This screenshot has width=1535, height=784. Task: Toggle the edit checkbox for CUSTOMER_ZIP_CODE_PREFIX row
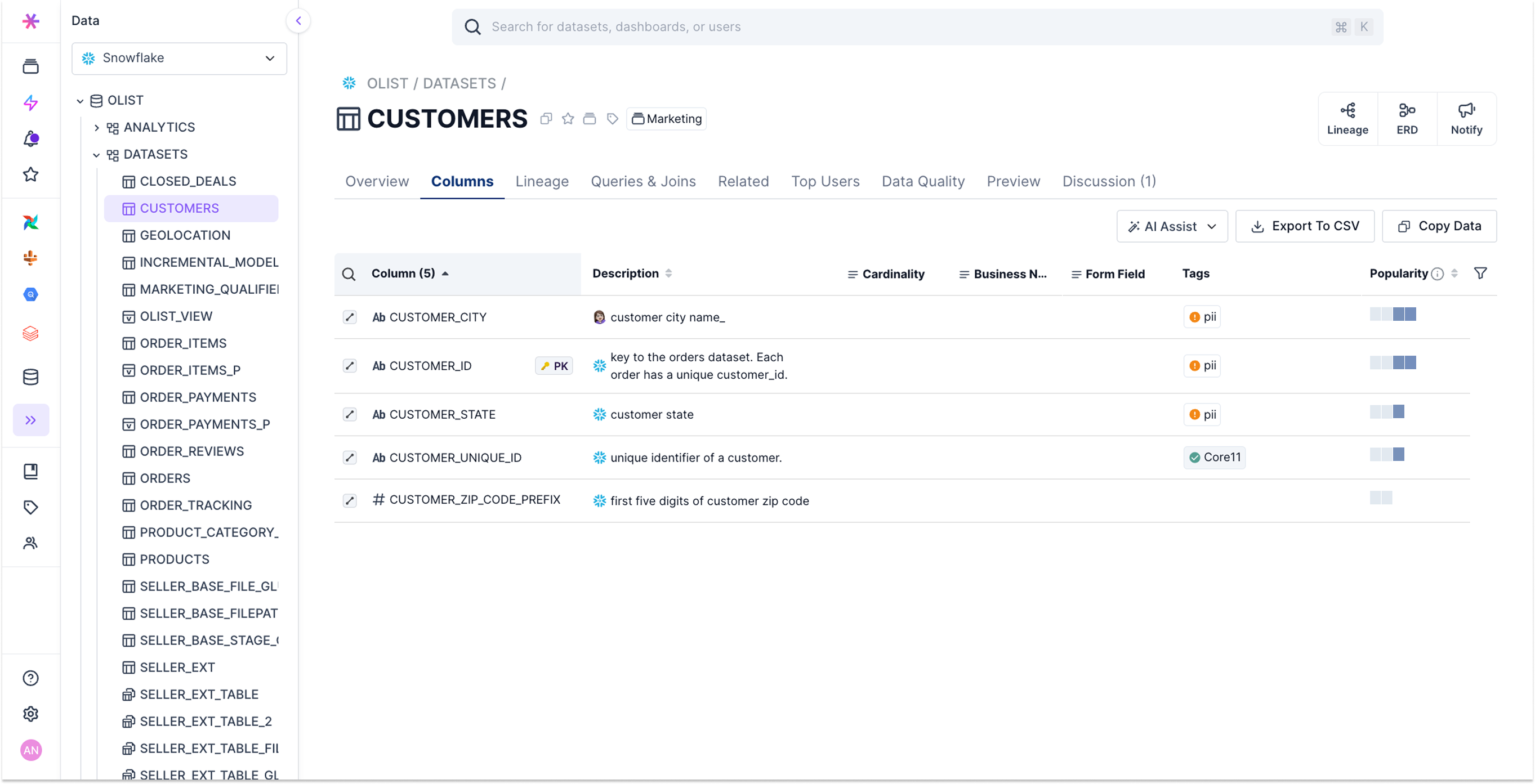tap(350, 500)
